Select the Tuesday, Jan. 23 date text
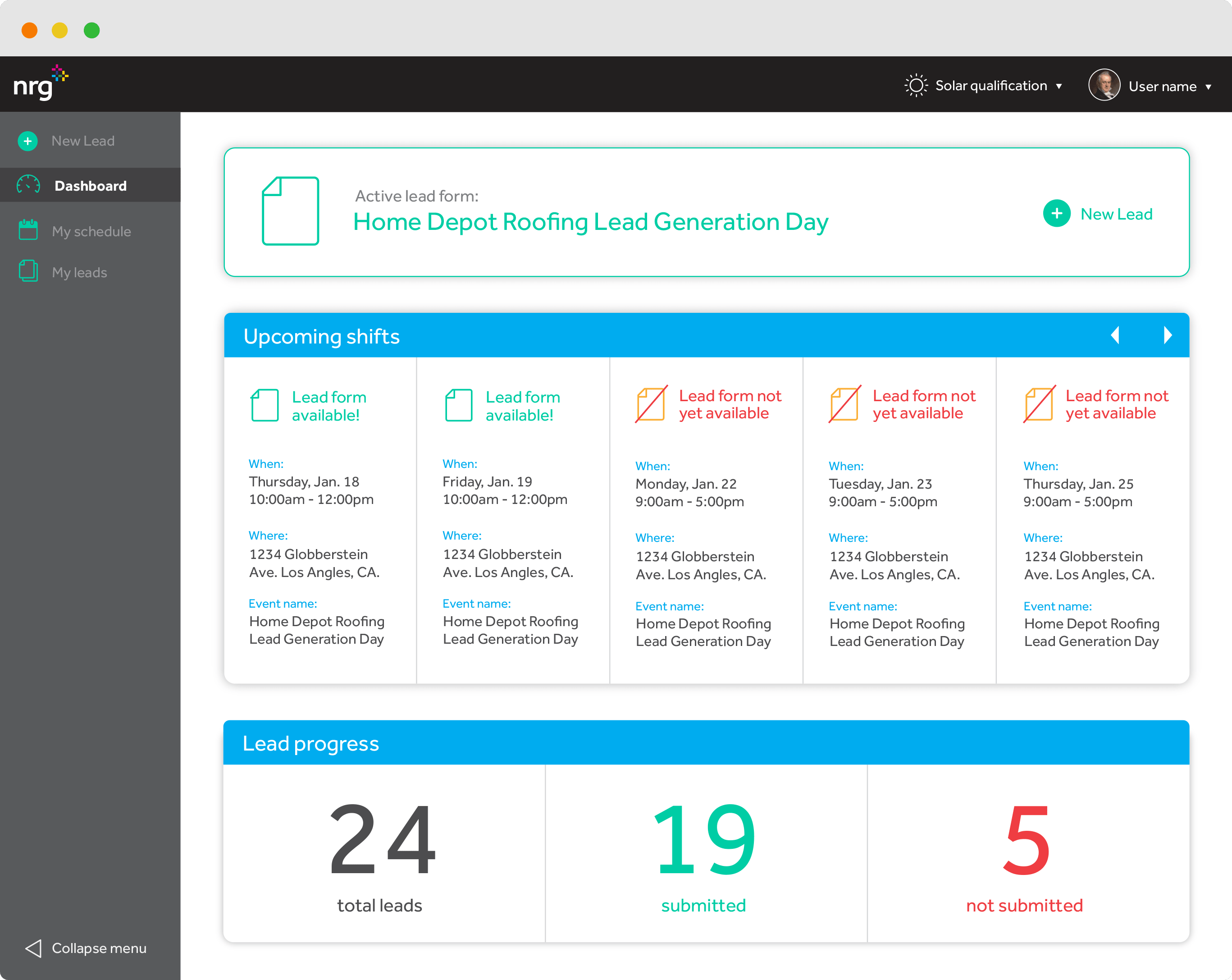1232x980 pixels. pyautogui.click(x=880, y=484)
